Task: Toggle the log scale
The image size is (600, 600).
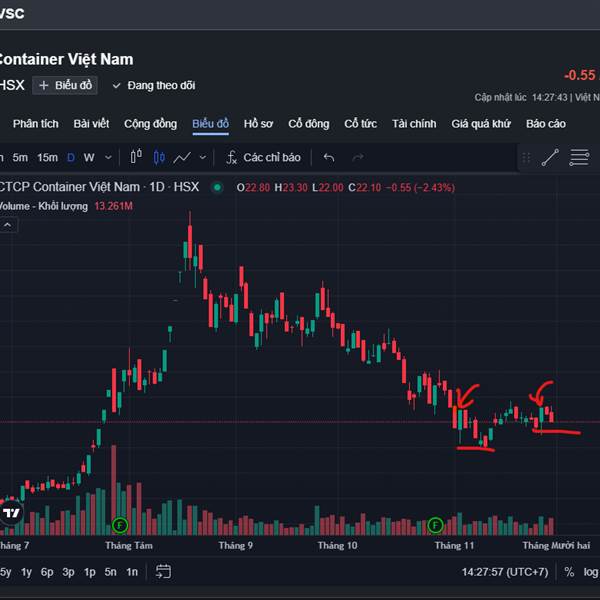Action: [590, 572]
